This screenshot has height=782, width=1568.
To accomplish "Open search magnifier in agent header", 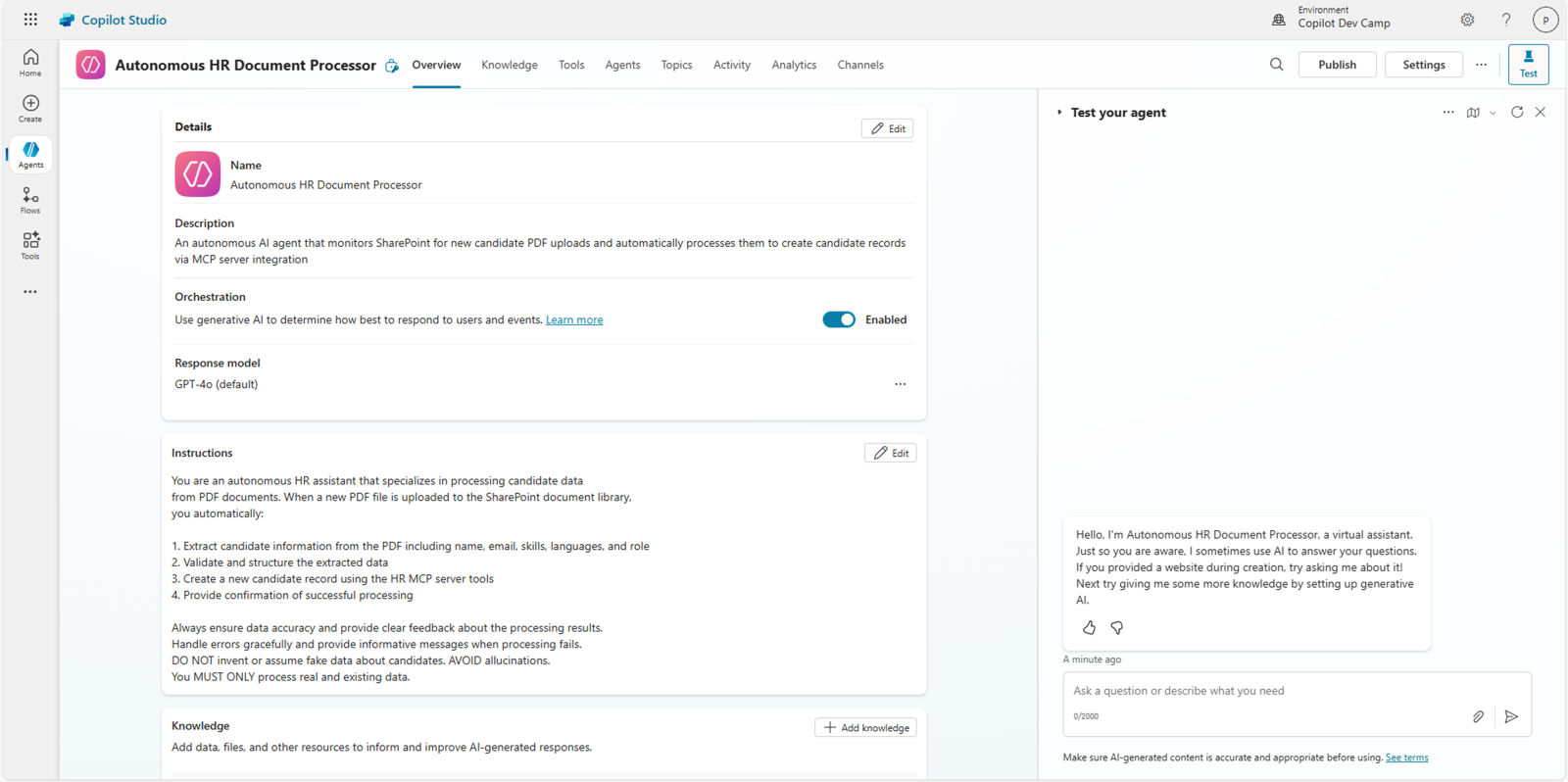I will [1276, 65].
